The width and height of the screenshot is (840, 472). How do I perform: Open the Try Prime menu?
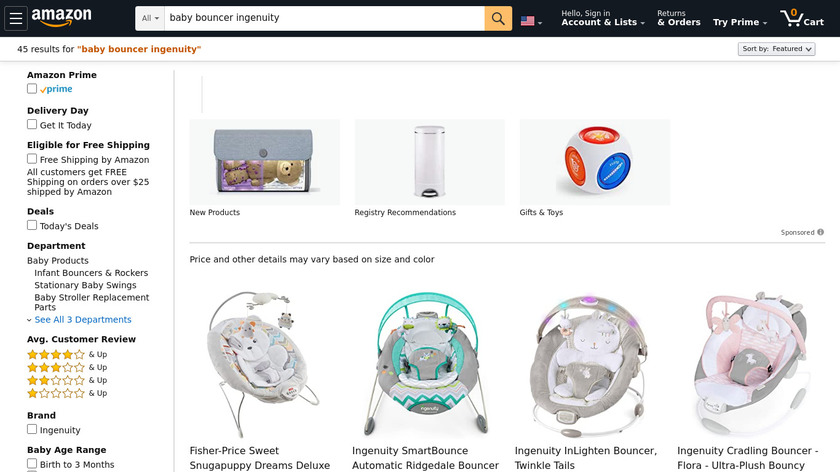click(x=740, y=22)
